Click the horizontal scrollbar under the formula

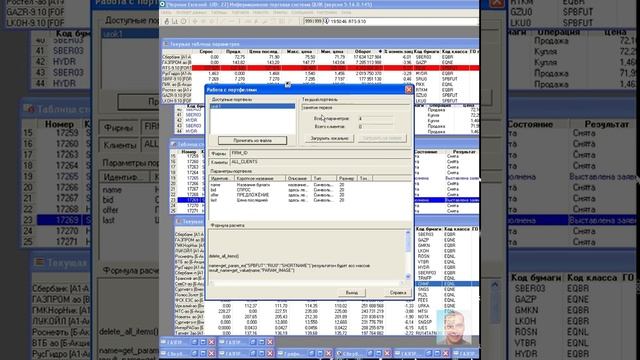[x=306, y=283]
